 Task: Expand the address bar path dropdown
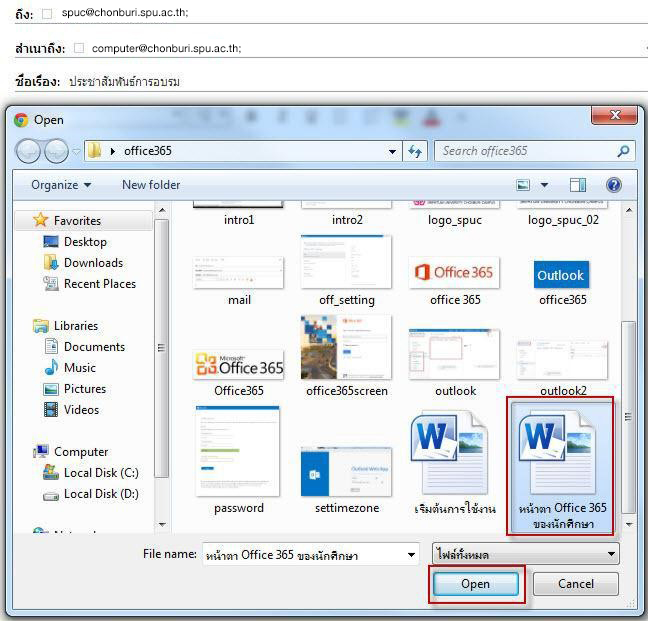click(392, 152)
